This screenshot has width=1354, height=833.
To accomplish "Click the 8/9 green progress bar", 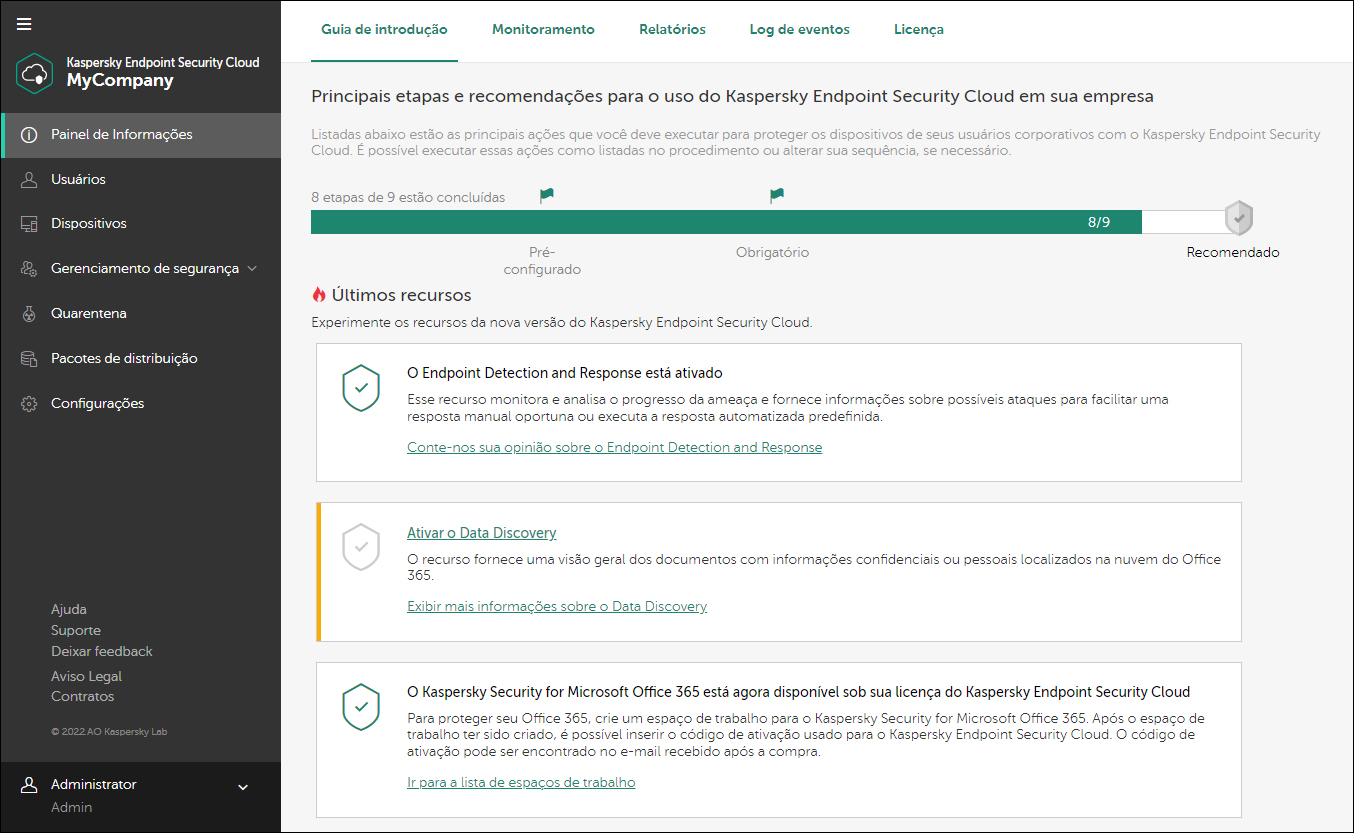I will coord(726,222).
